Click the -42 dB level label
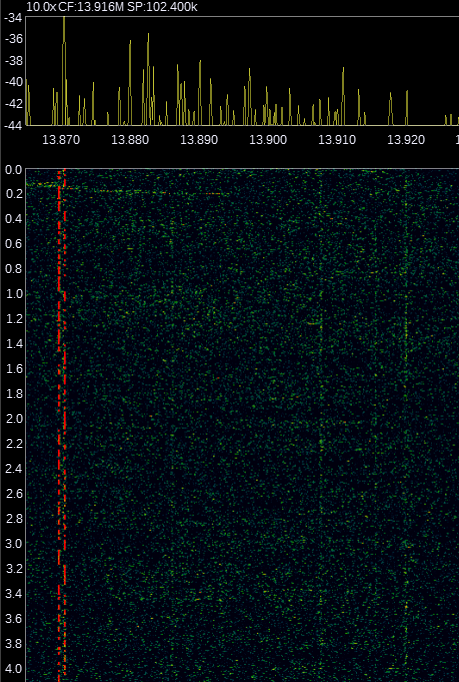 13,103
